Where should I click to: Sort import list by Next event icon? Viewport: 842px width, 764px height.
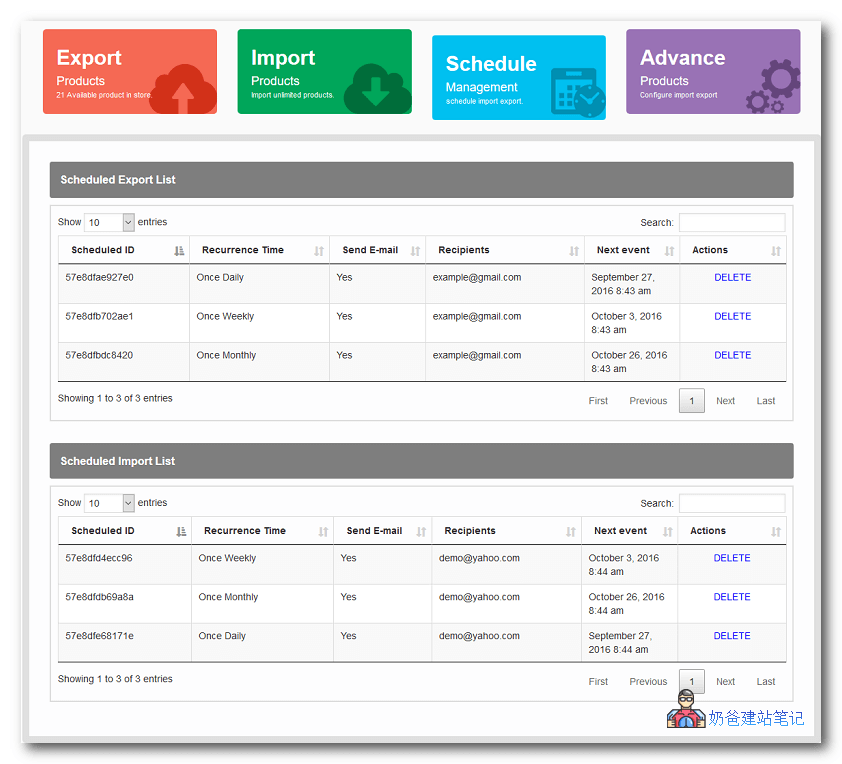click(x=667, y=532)
